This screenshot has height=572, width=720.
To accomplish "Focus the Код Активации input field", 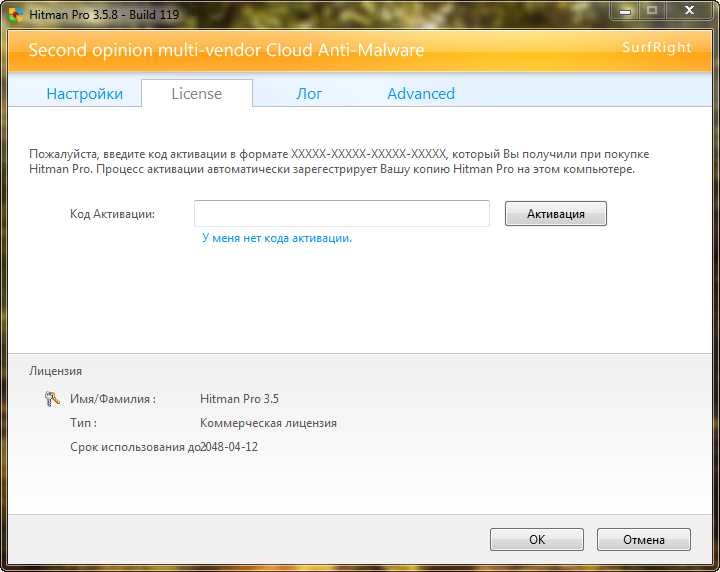I will [342, 213].
